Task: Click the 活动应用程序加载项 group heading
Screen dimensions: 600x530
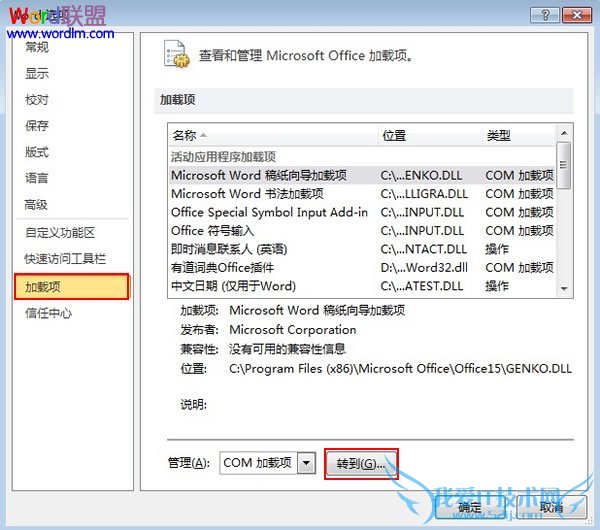Action: [223, 157]
